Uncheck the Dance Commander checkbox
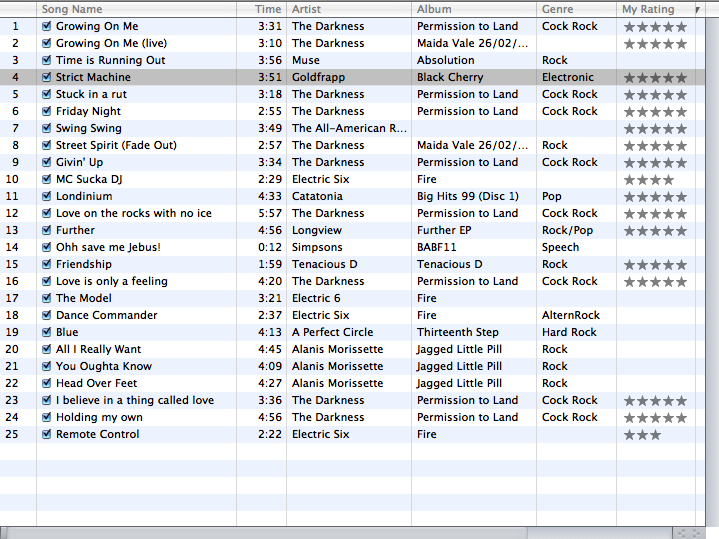719x539 pixels. pyautogui.click(x=46, y=315)
